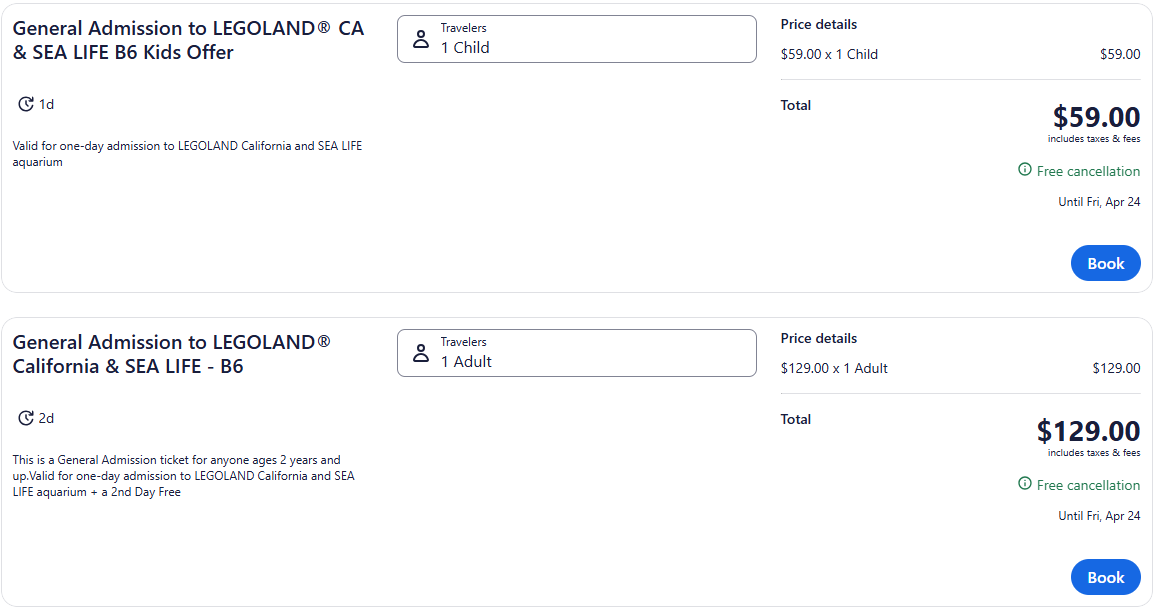Image resolution: width=1159 pixels, height=610 pixels.
Task: Click the Kids Offer one-day admission description
Action: [187, 154]
